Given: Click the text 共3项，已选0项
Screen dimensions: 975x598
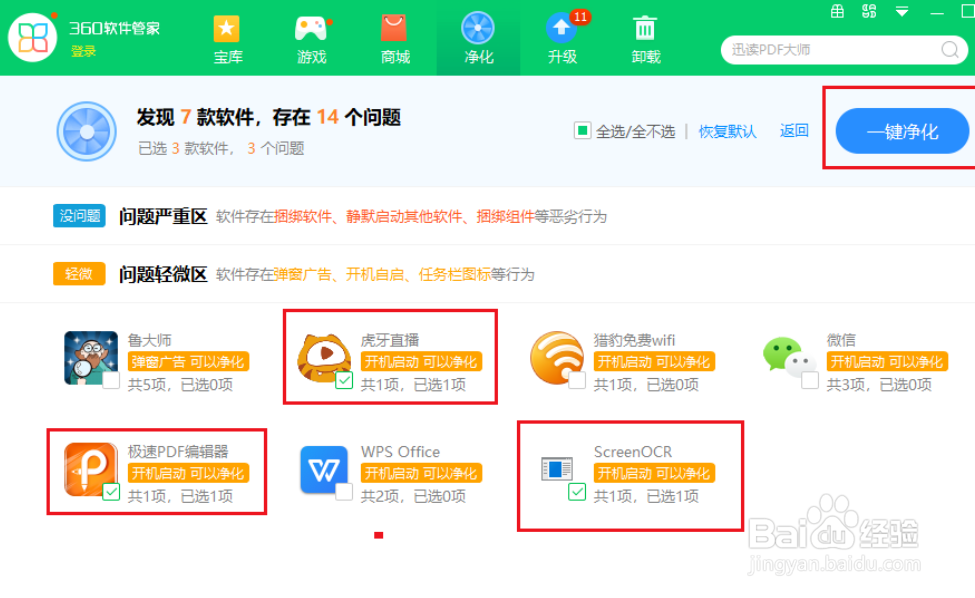Looking at the screenshot, I should pos(879,385).
